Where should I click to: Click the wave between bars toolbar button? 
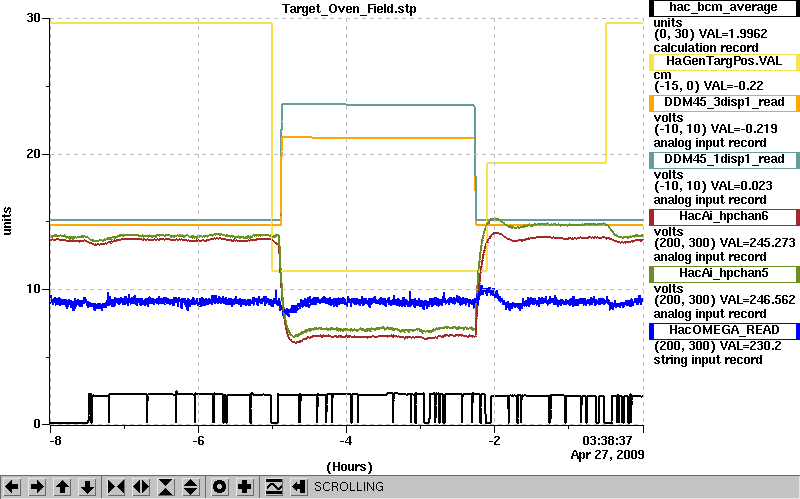click(x=274, y=487)
